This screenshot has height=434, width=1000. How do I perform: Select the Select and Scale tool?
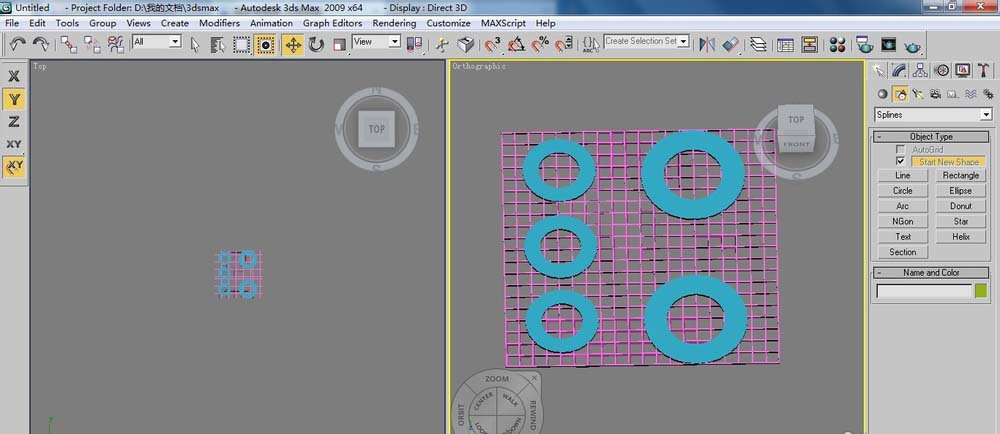click(340, 44)
